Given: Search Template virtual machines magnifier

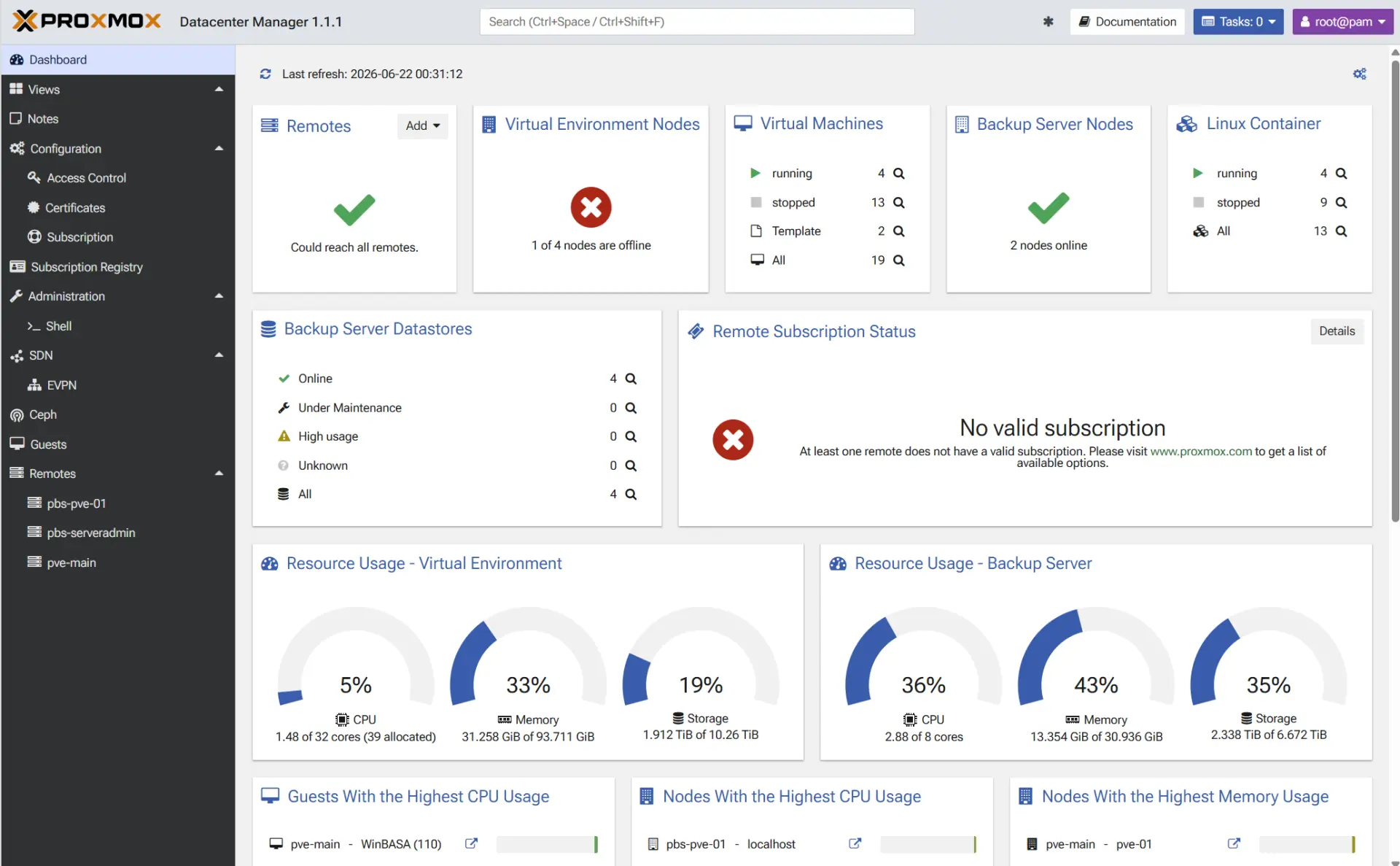Looking at the screenshot, I should (x=898, y=231).
